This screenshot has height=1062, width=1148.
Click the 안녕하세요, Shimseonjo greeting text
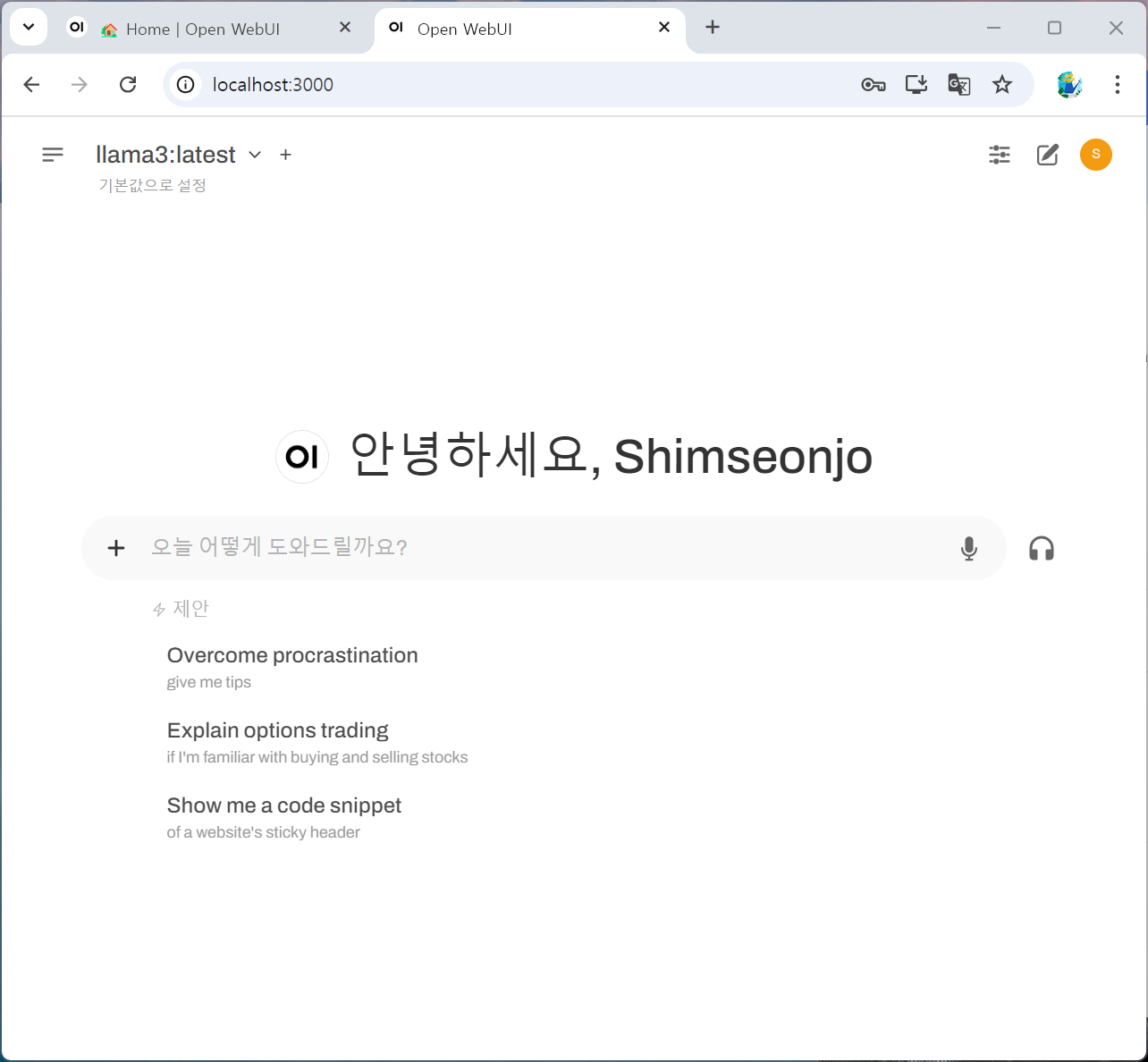pos(611,455)
